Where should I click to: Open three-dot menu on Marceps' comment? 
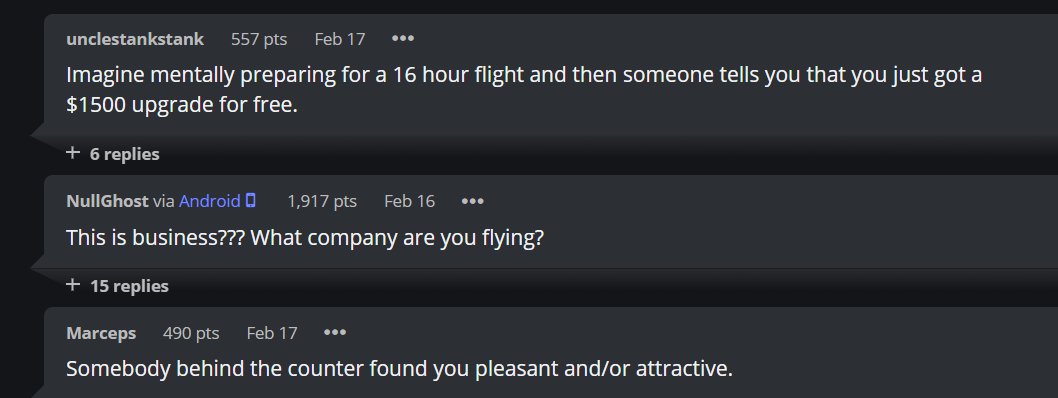[x=335, y=333]
